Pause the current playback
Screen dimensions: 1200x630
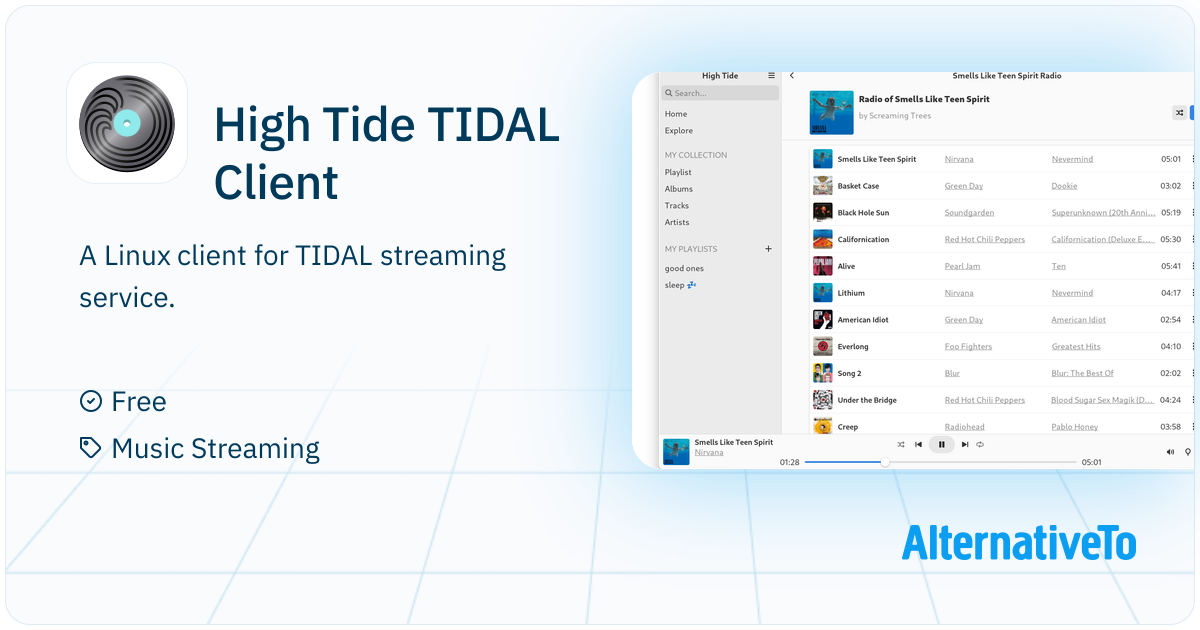pyautogui.click(x=941, y=444)
